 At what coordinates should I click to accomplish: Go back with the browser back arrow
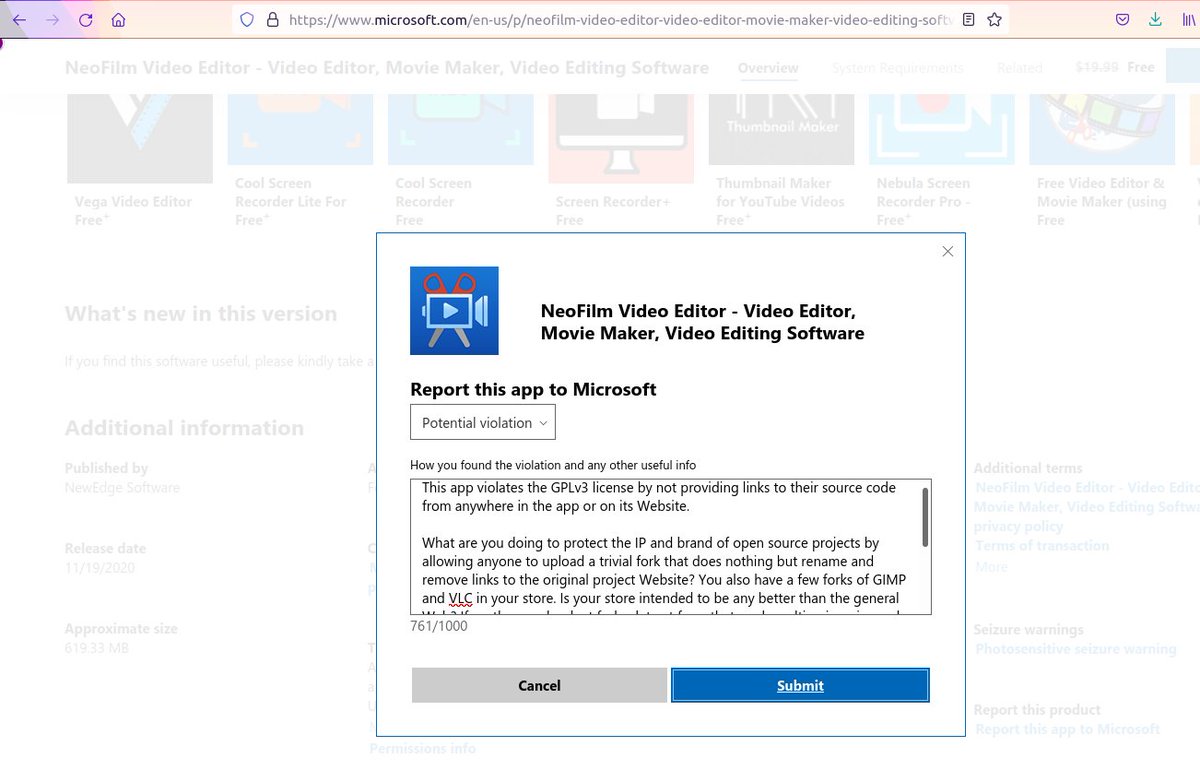[19, 19]
